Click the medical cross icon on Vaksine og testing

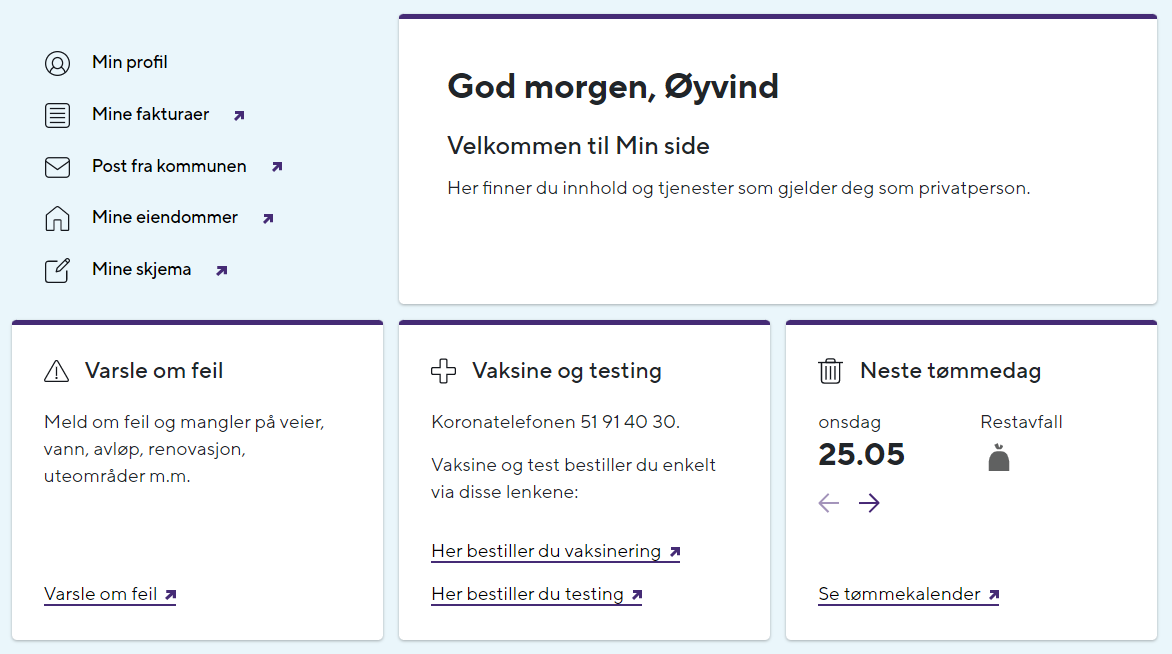click(x=441, y=370)
